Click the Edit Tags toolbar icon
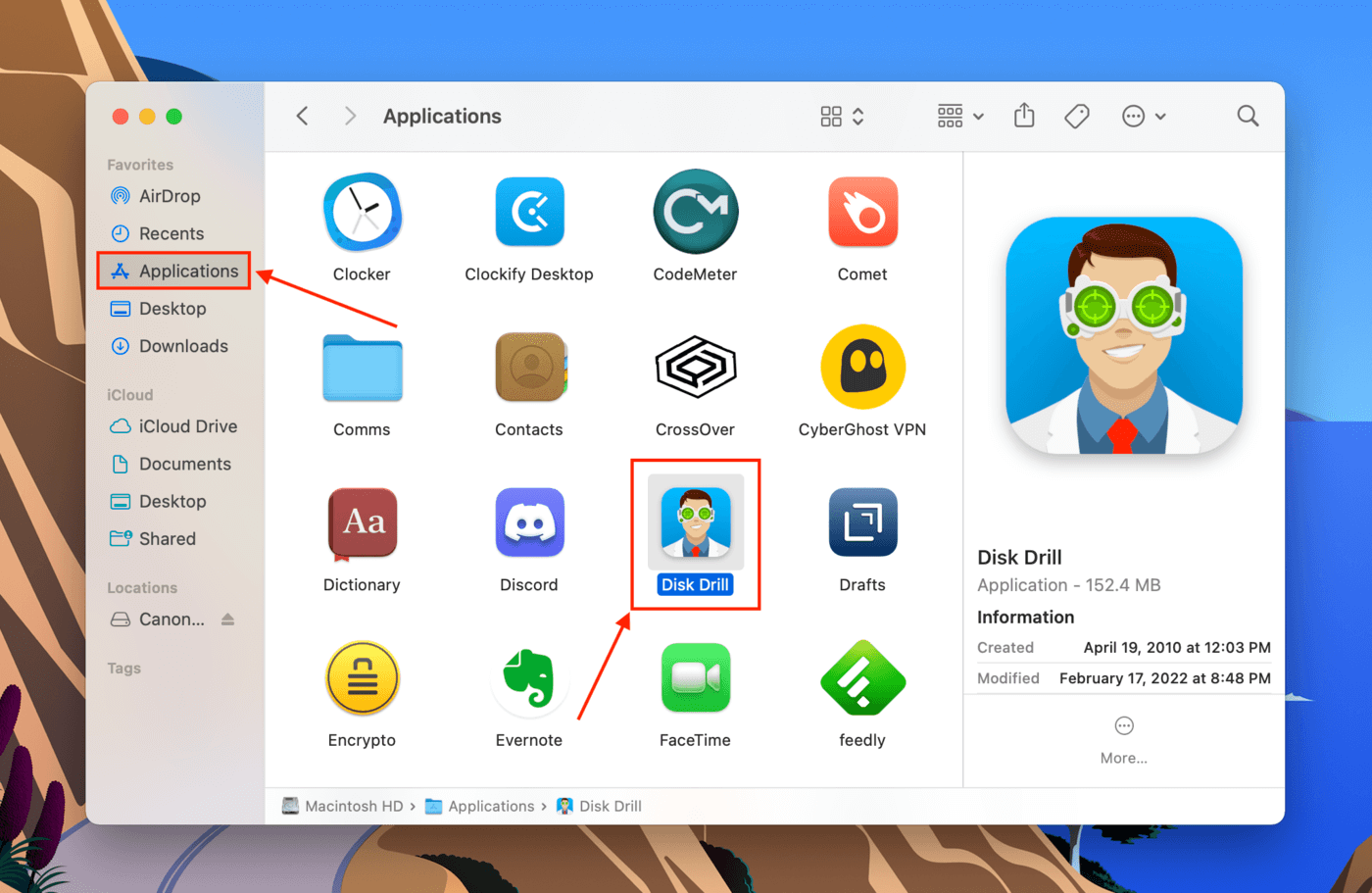 point(1077,116)
